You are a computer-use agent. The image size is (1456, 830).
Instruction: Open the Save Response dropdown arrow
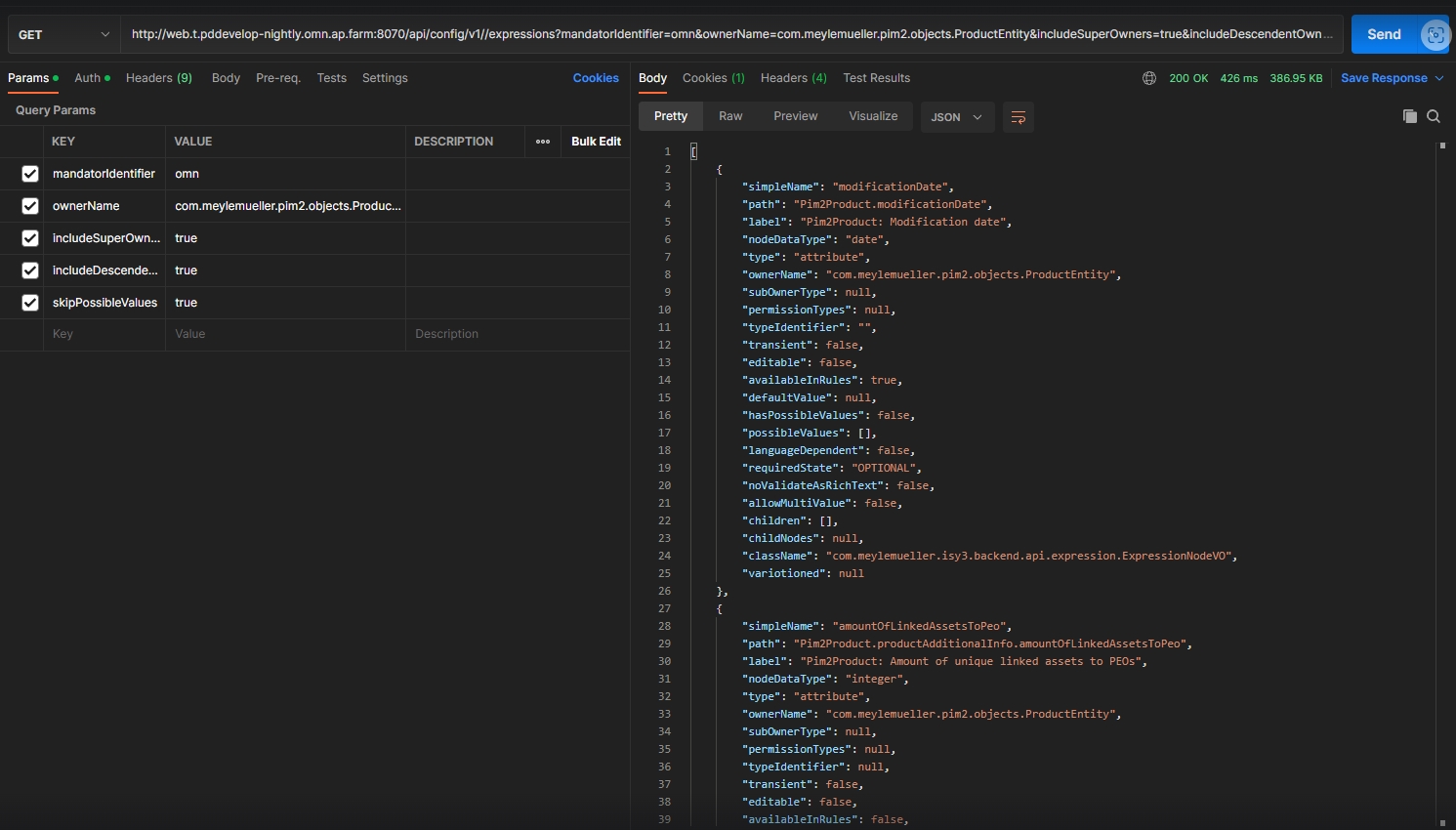point(1439,78)
